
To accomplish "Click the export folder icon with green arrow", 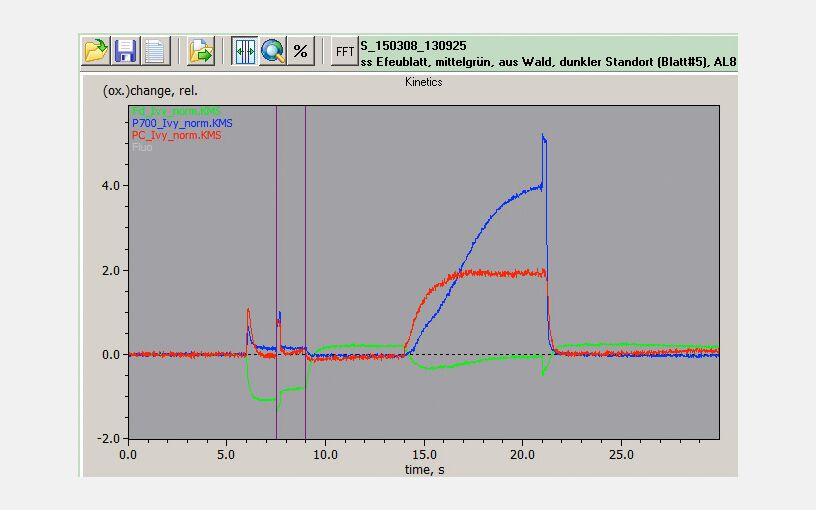I will (x=201, y=51).
